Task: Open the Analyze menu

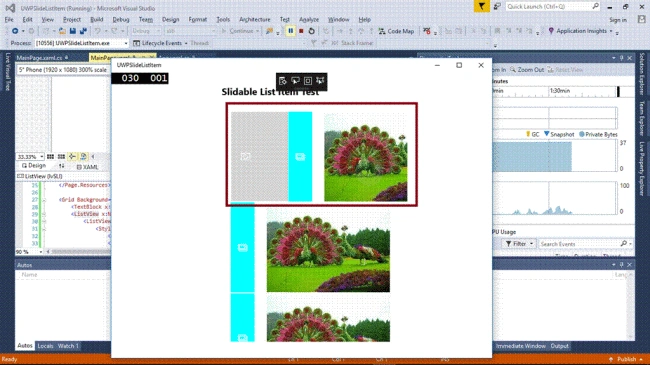Action: pyautogui.click(x=309, y=19)
